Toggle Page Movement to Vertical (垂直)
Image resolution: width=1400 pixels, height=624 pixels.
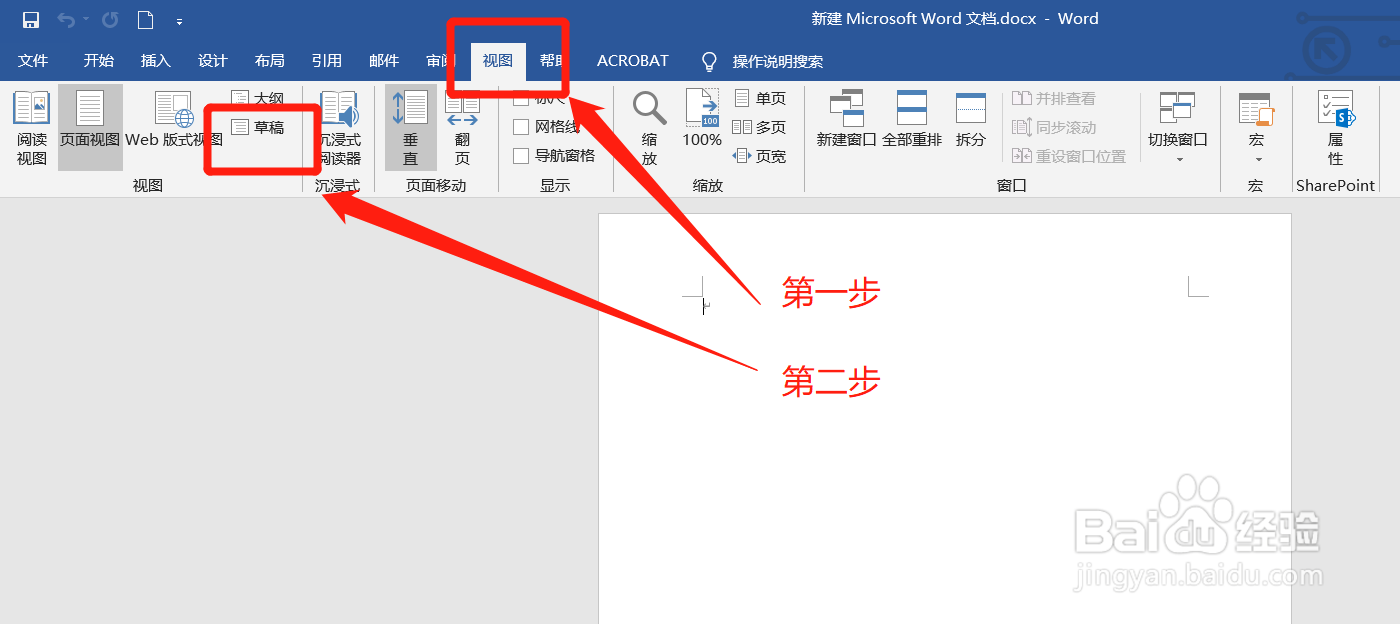[x=410, y=128]
